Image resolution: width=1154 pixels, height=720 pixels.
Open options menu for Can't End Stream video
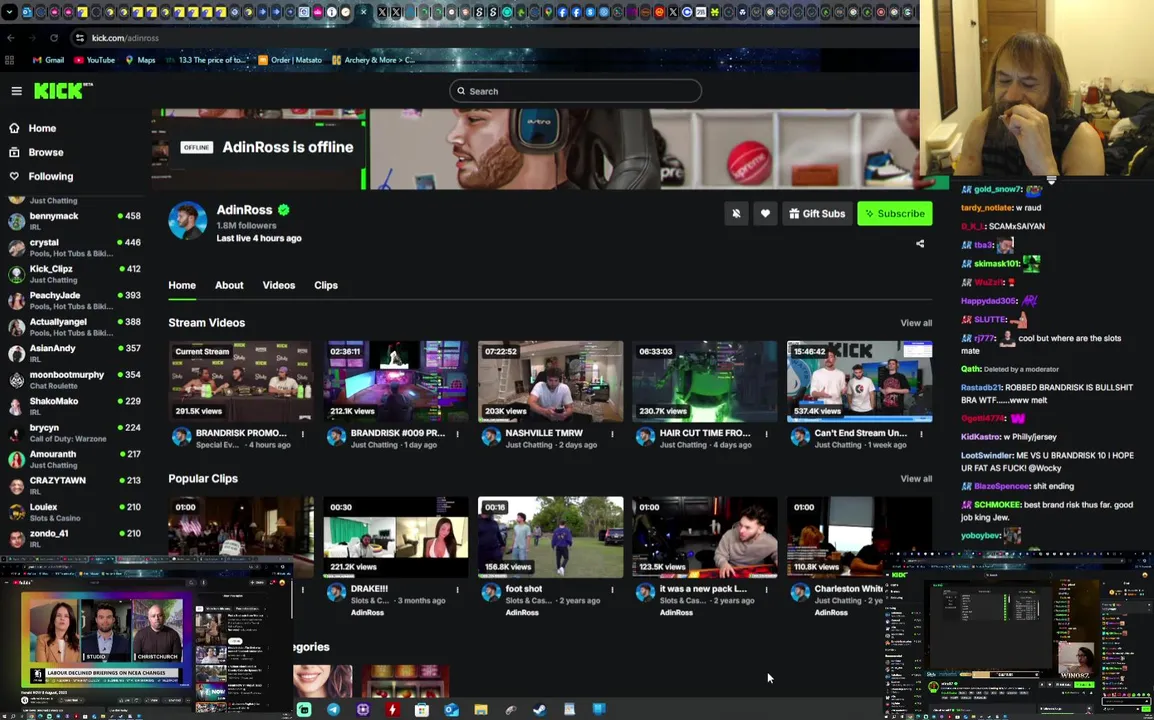(x=921, y=434)
